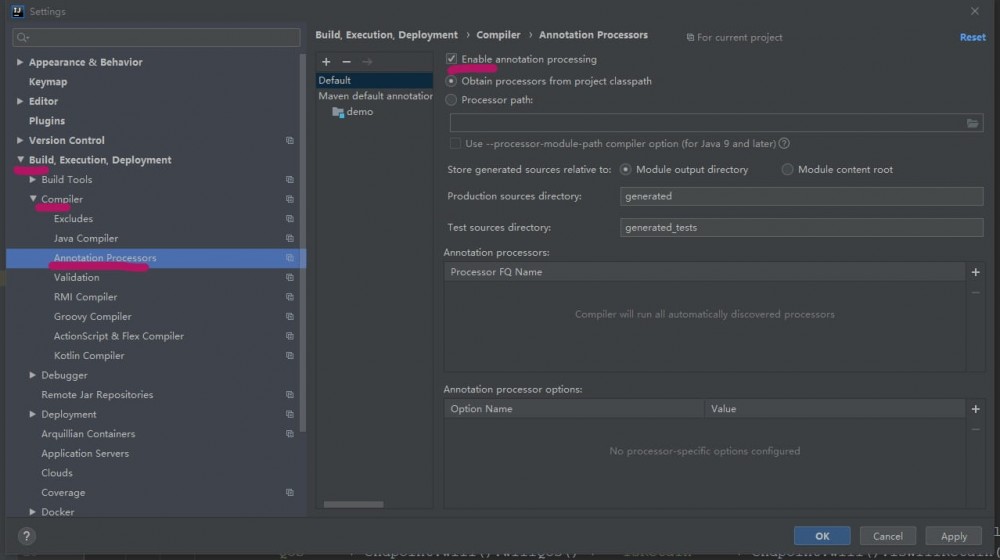Open the processor path folder browse icon
Viewport: 1000px width, 560px height.
[972, 123]
